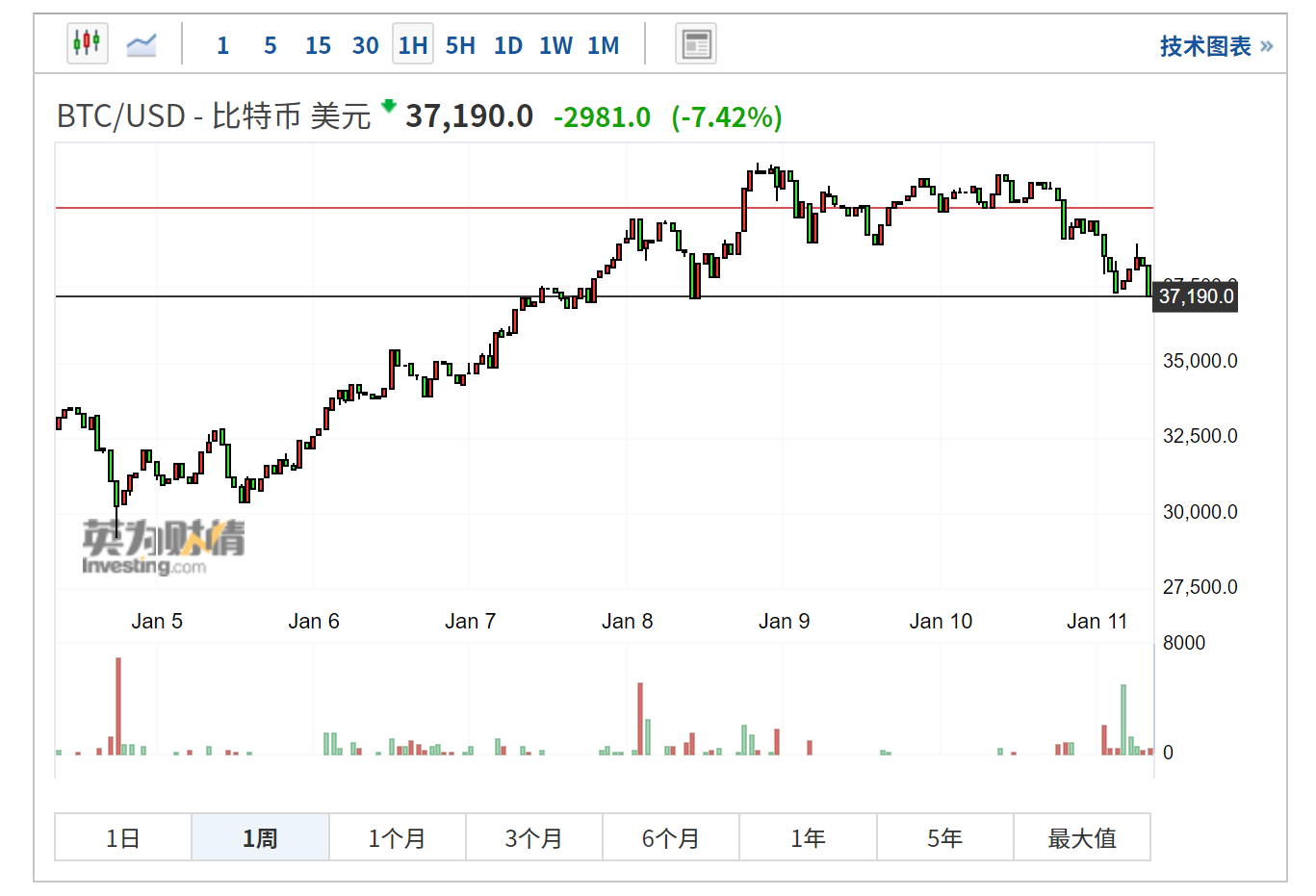The image size is (1316, 896).
Task: Click the Investing.com watermark logo
Action: (x=163, y=547)
